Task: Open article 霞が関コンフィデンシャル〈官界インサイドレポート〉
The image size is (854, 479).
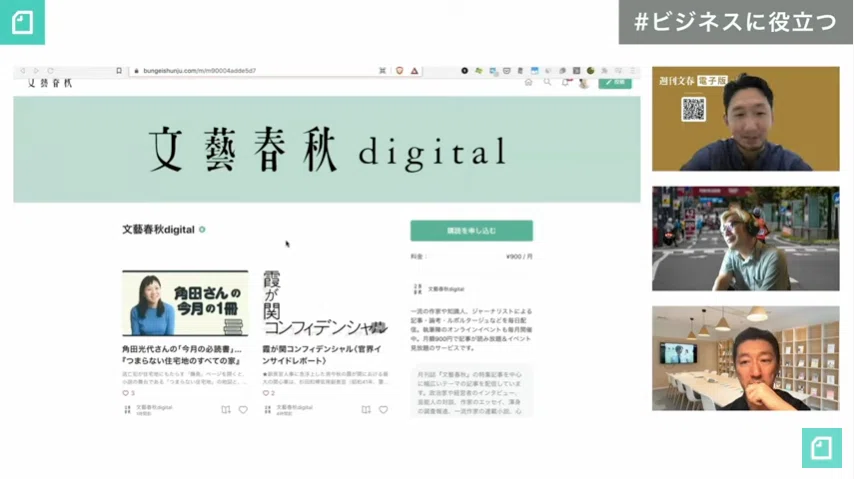Action: [x=322, y=355]
